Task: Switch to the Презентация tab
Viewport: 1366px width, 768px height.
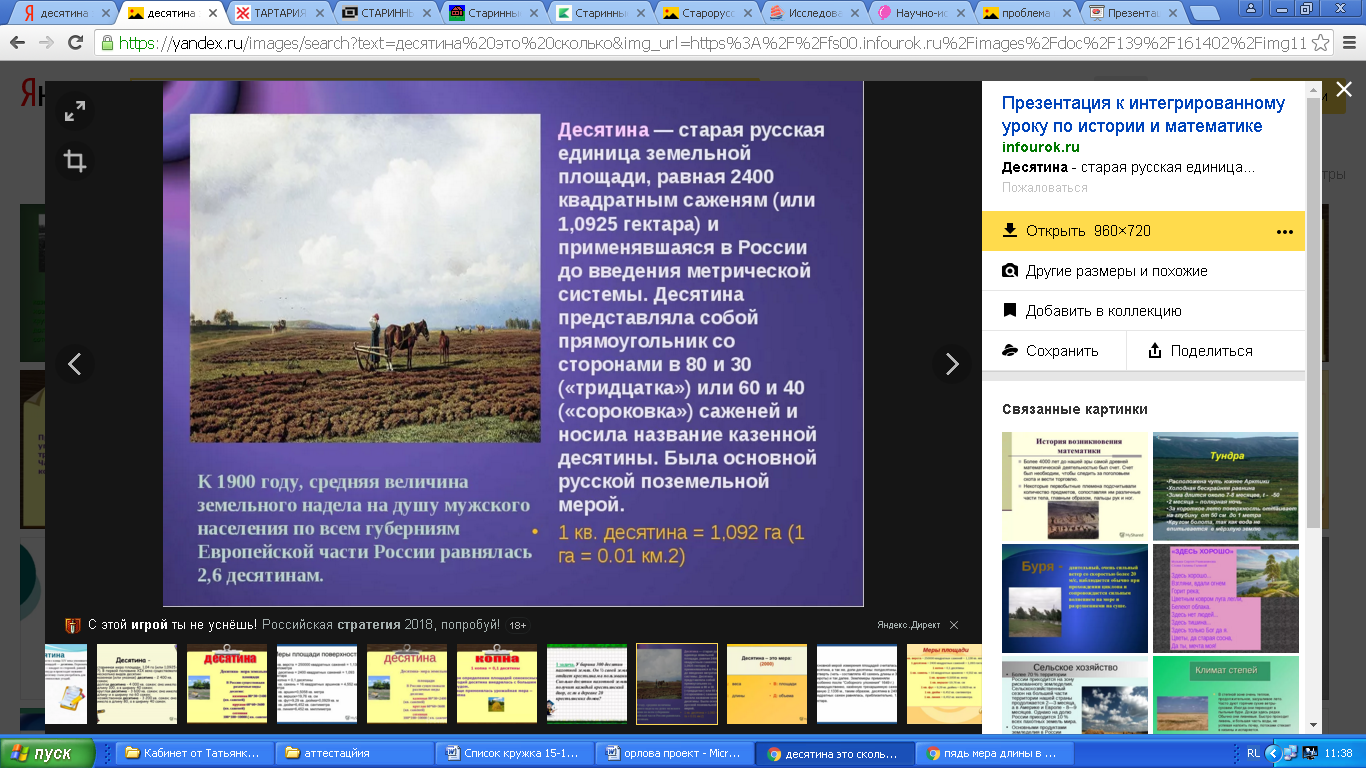Action: 1131,14
